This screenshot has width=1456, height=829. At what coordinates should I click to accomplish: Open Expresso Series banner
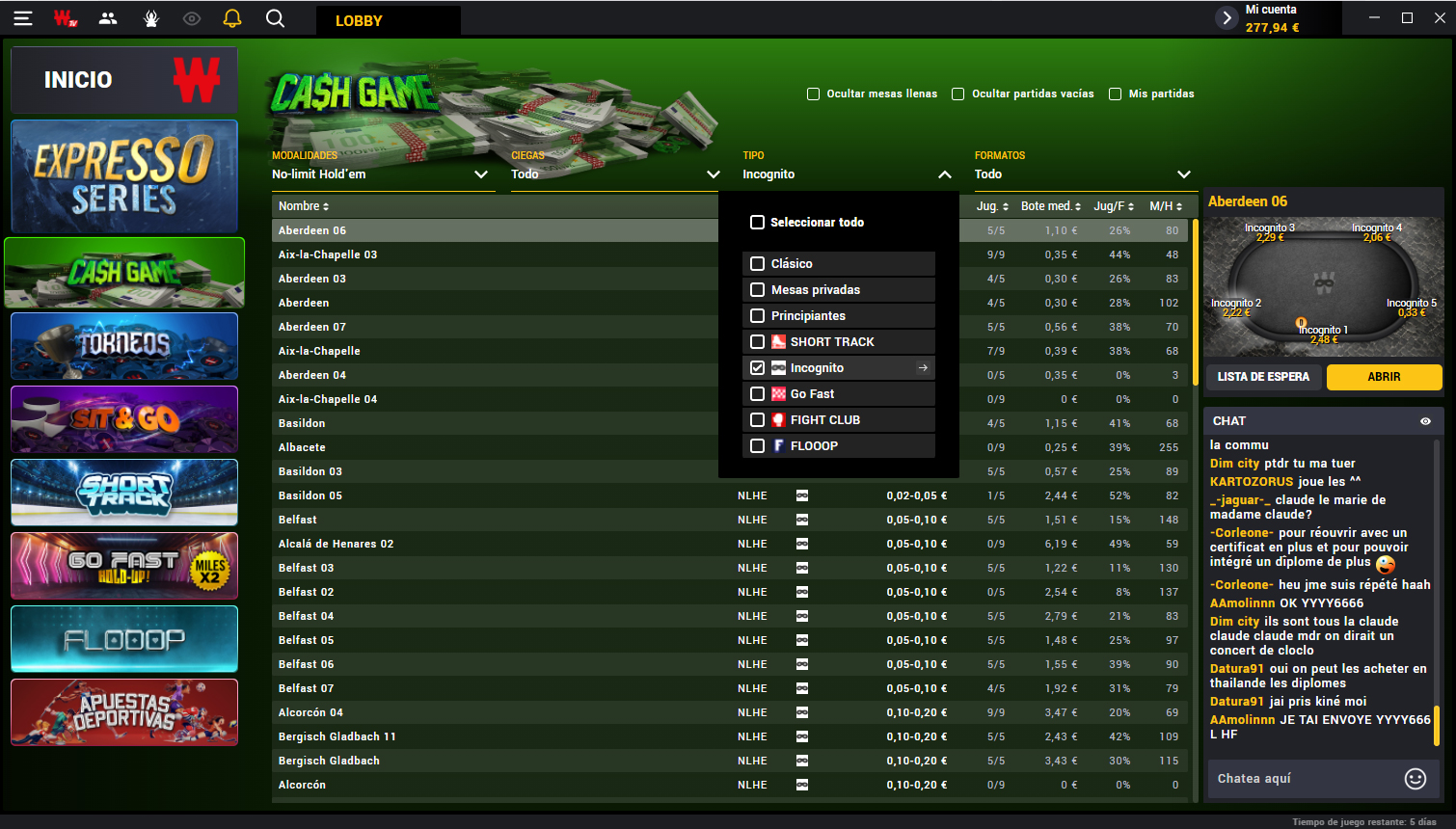coord(124,176)
